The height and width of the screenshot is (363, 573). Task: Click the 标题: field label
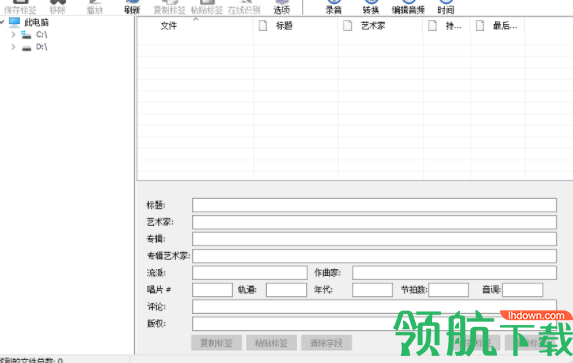[x=156, y=205]
